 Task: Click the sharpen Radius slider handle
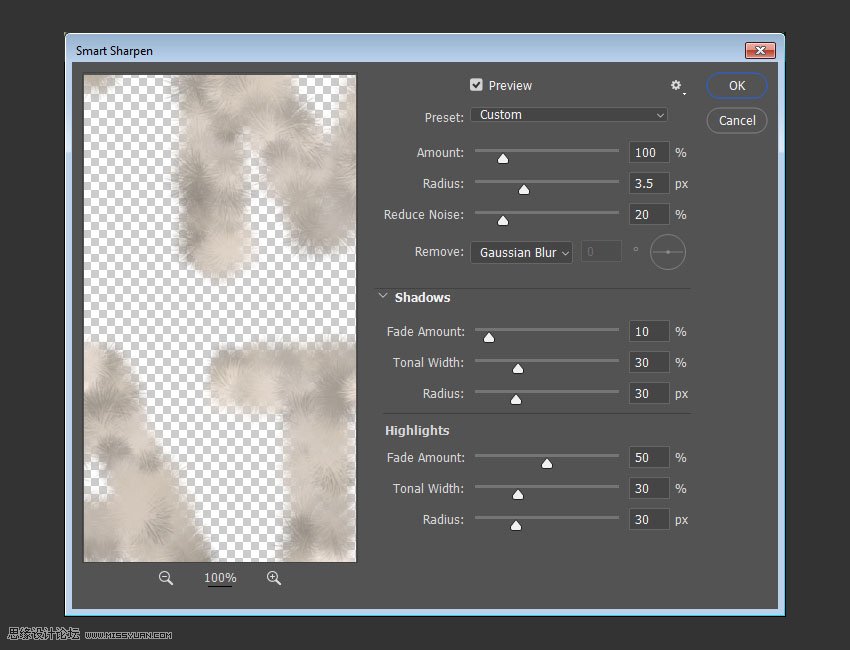click(x=523, y=189)
